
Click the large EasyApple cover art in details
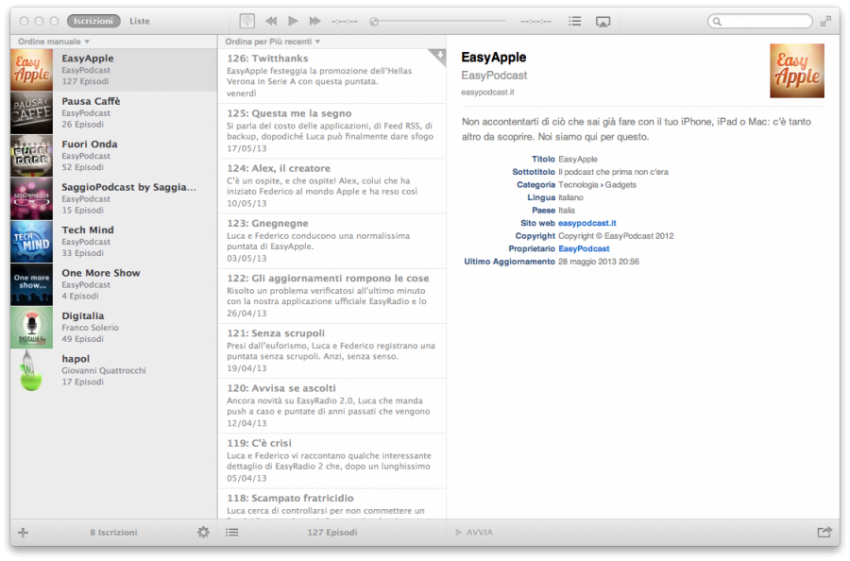[797, 70]
